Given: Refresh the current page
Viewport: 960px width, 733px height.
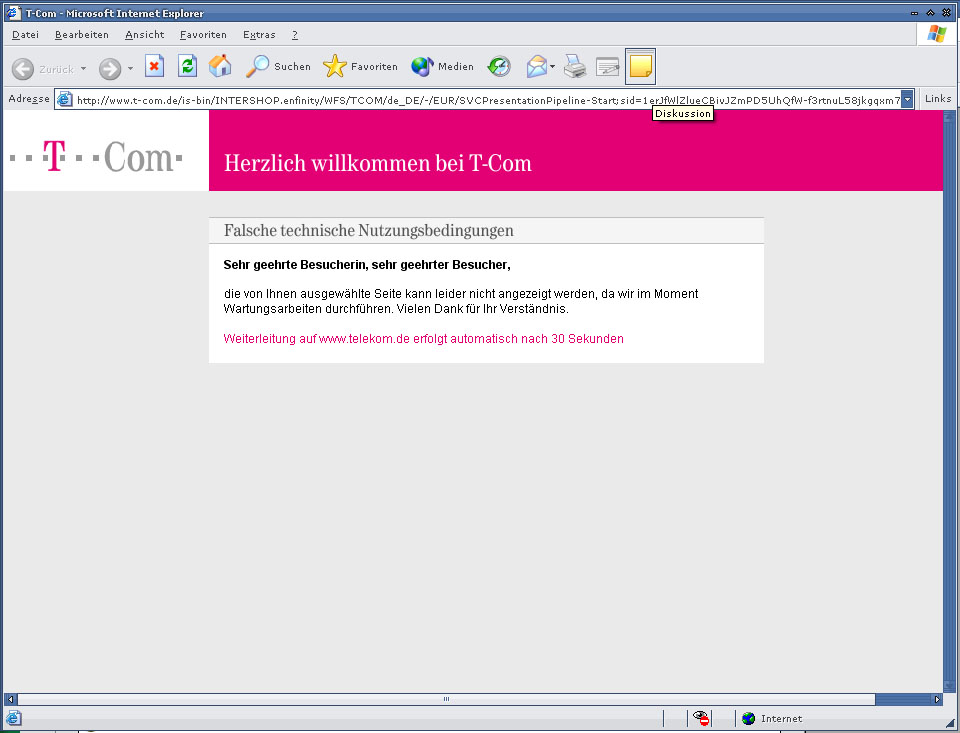Looking at the screenshot, I should (x=187, y=67).
